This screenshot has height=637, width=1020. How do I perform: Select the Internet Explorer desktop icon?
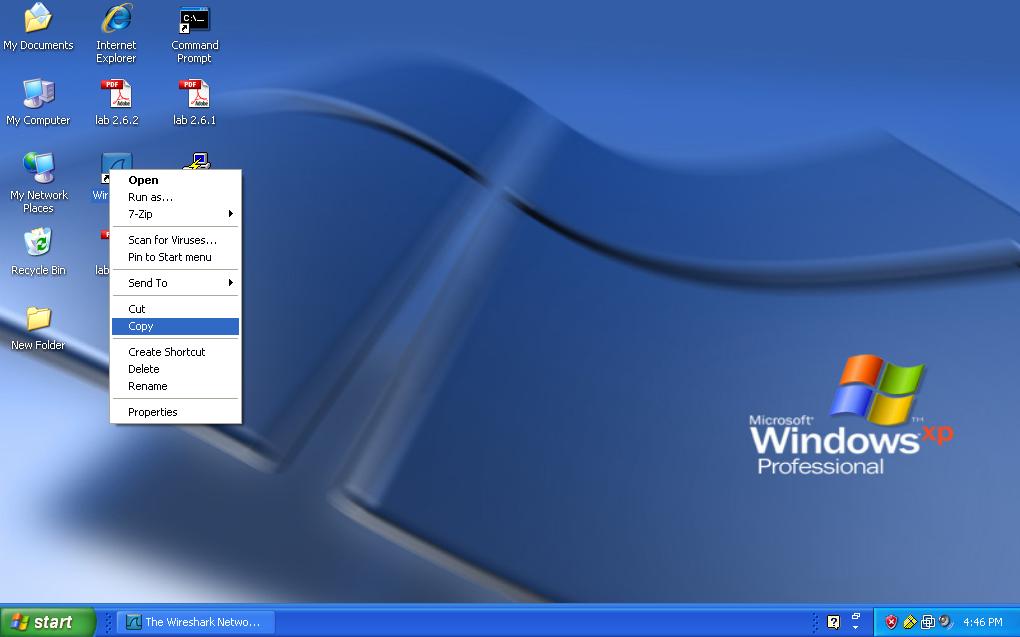click(116, 18)
